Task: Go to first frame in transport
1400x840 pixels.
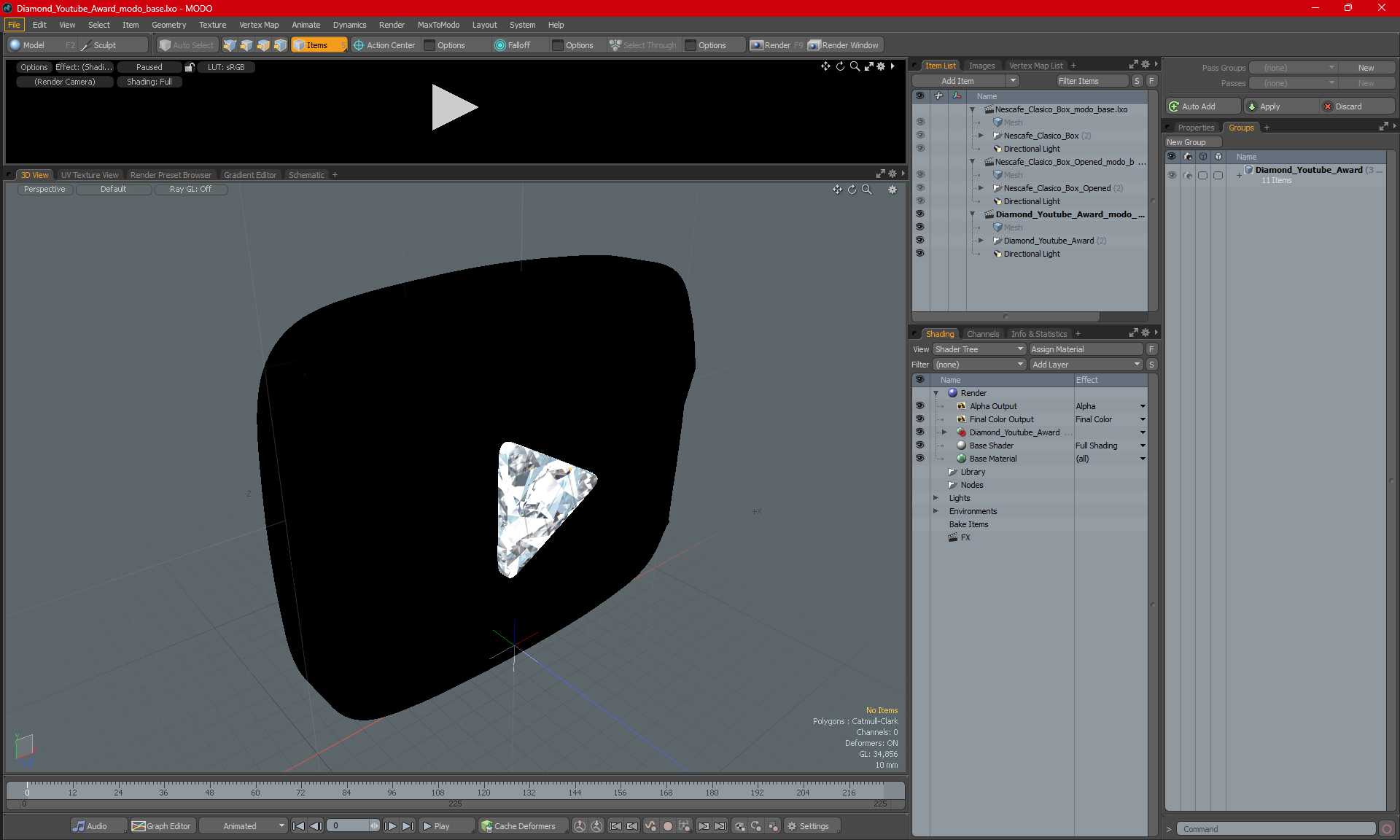Action: pyautogui.click(x=298, y=826)
